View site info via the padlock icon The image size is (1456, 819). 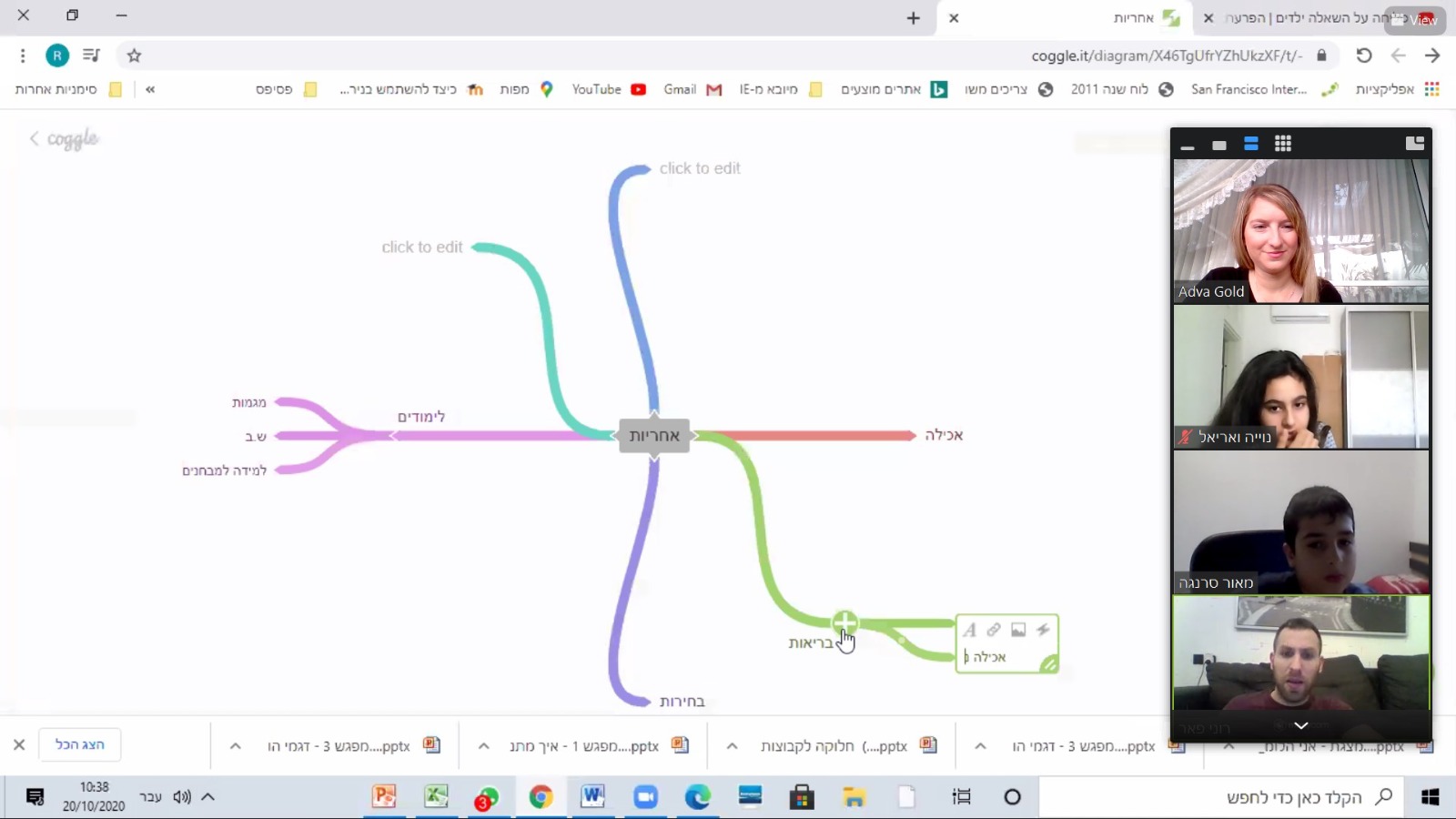point(1321,56)
